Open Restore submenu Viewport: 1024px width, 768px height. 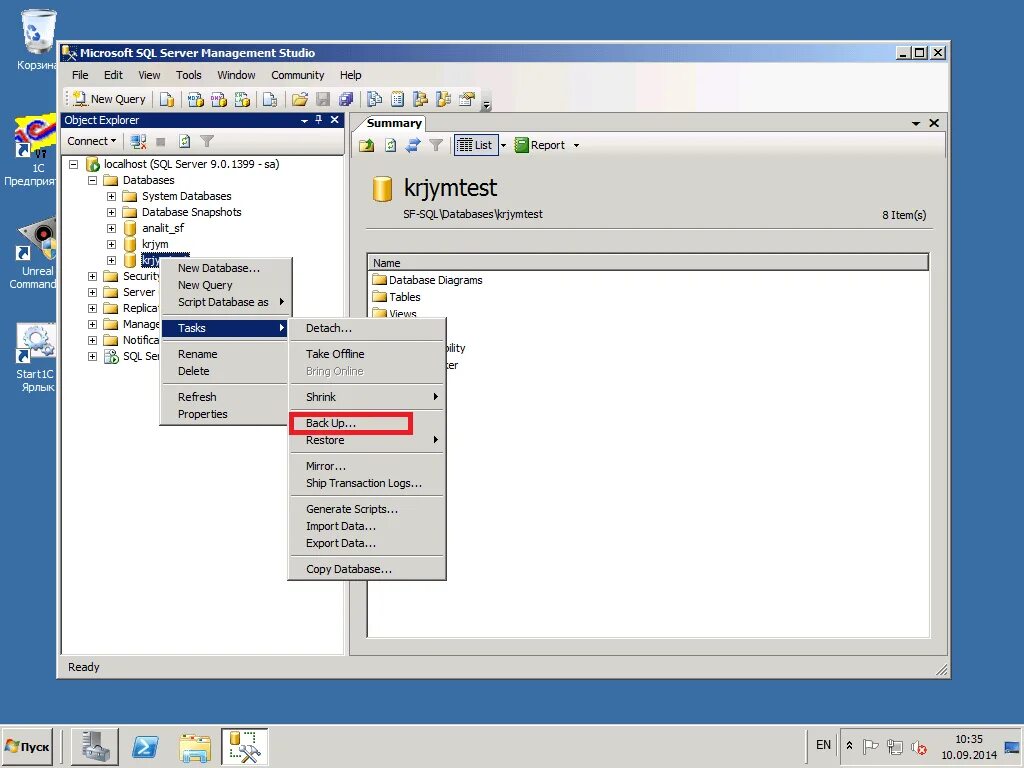click(368, 440)
